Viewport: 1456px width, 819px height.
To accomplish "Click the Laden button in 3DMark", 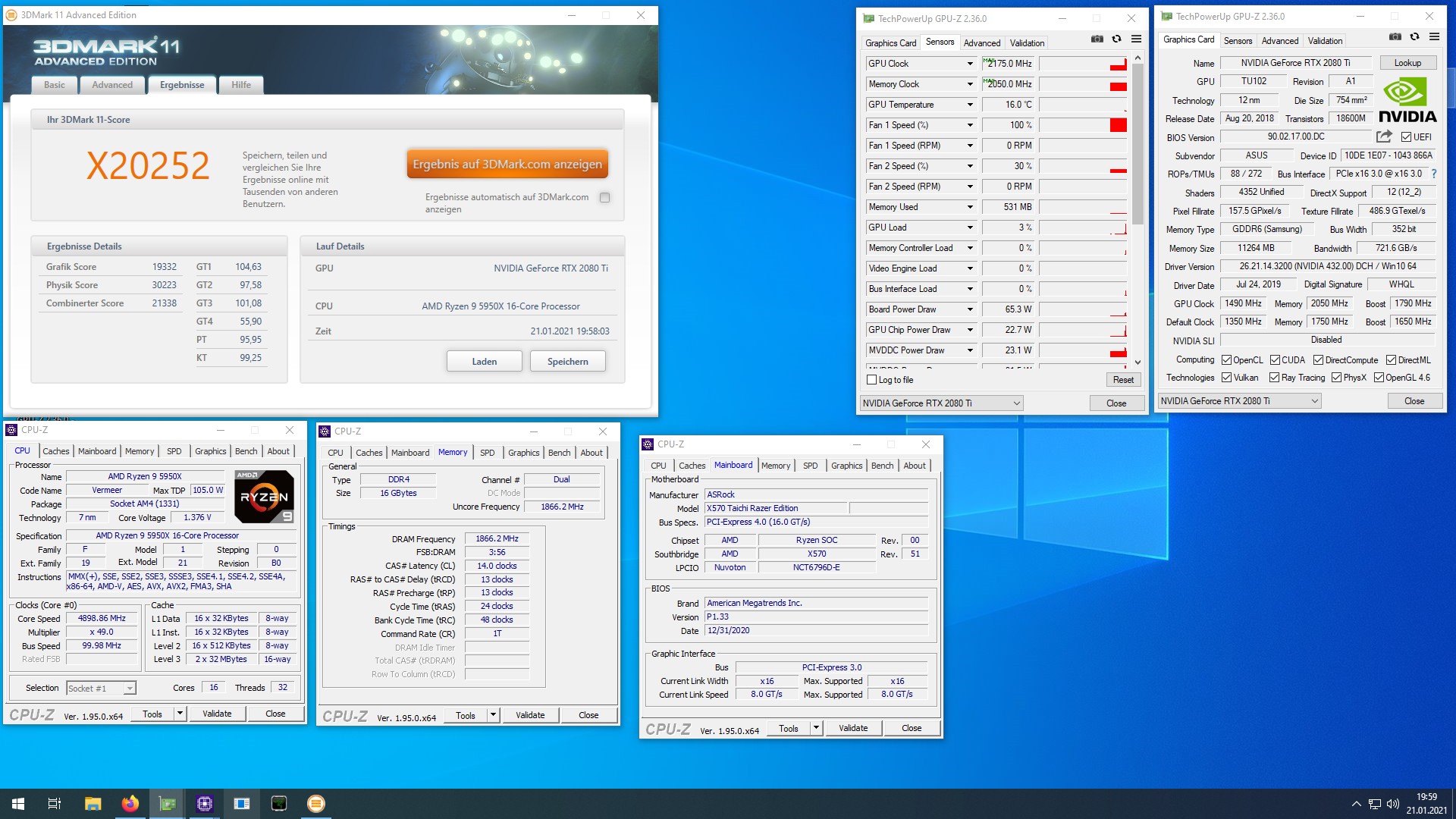I will [x=485, y=361].
